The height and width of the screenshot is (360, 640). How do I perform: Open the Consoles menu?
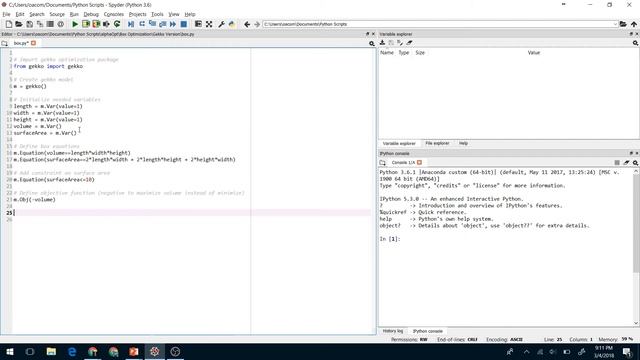tap(113, 14)
